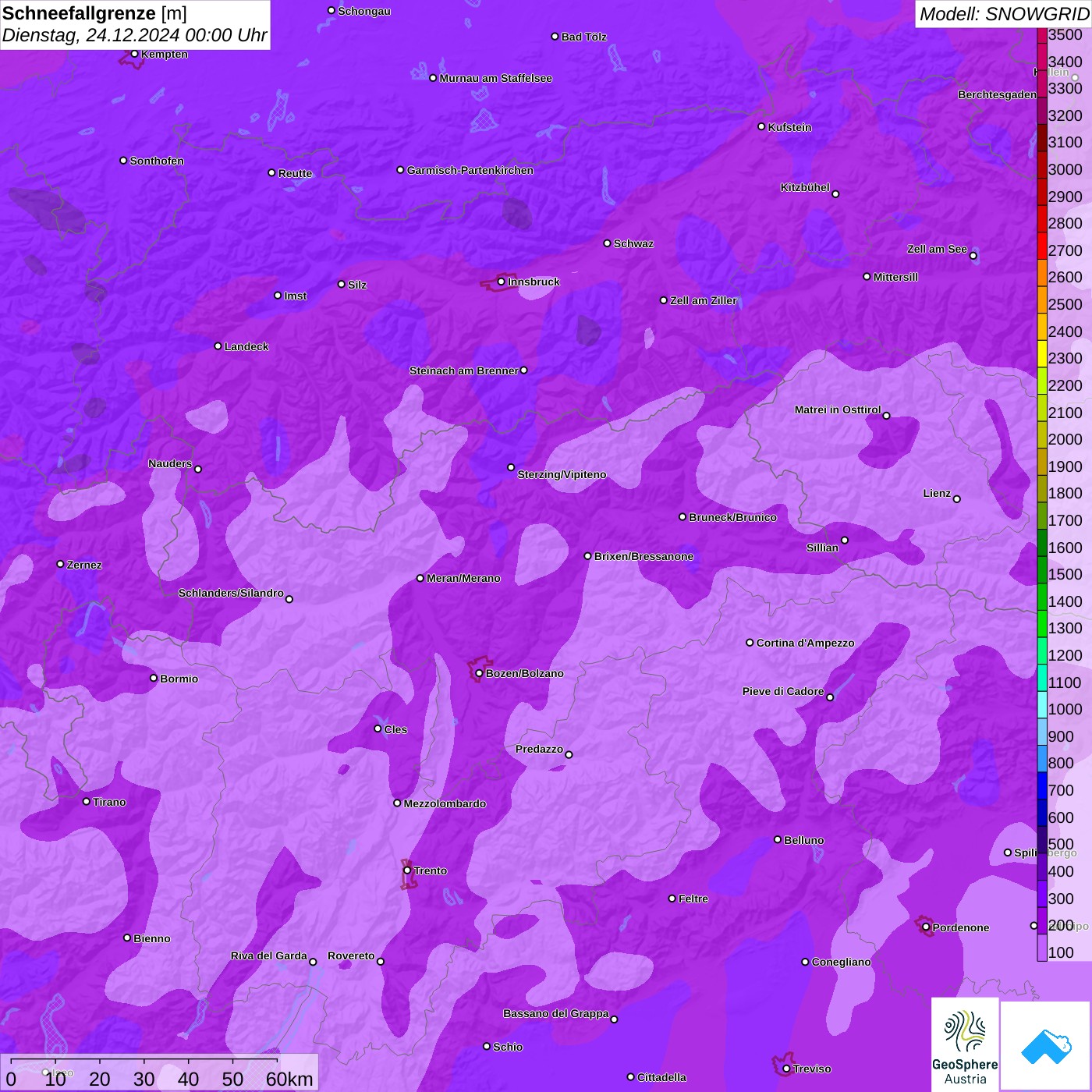Click the 'Bassano del Grappa' label
The image size is (1092, 1092).
(556, 1013)
